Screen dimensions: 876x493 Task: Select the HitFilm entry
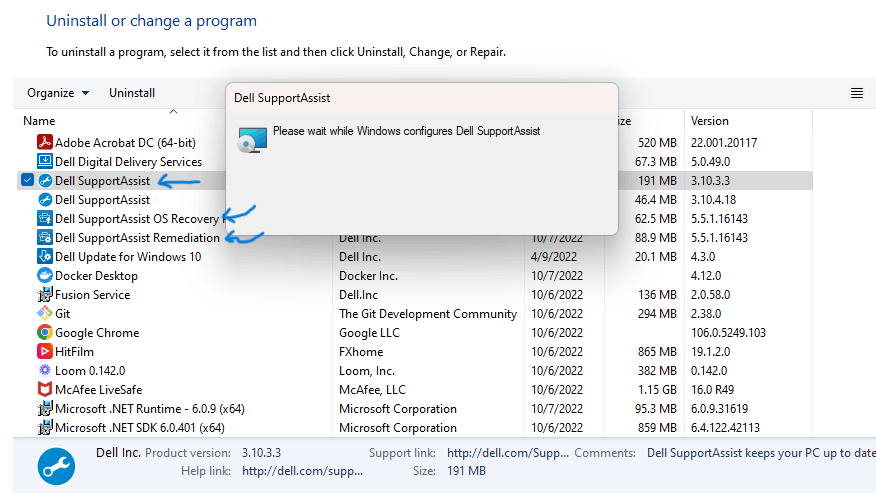(74, 352)
